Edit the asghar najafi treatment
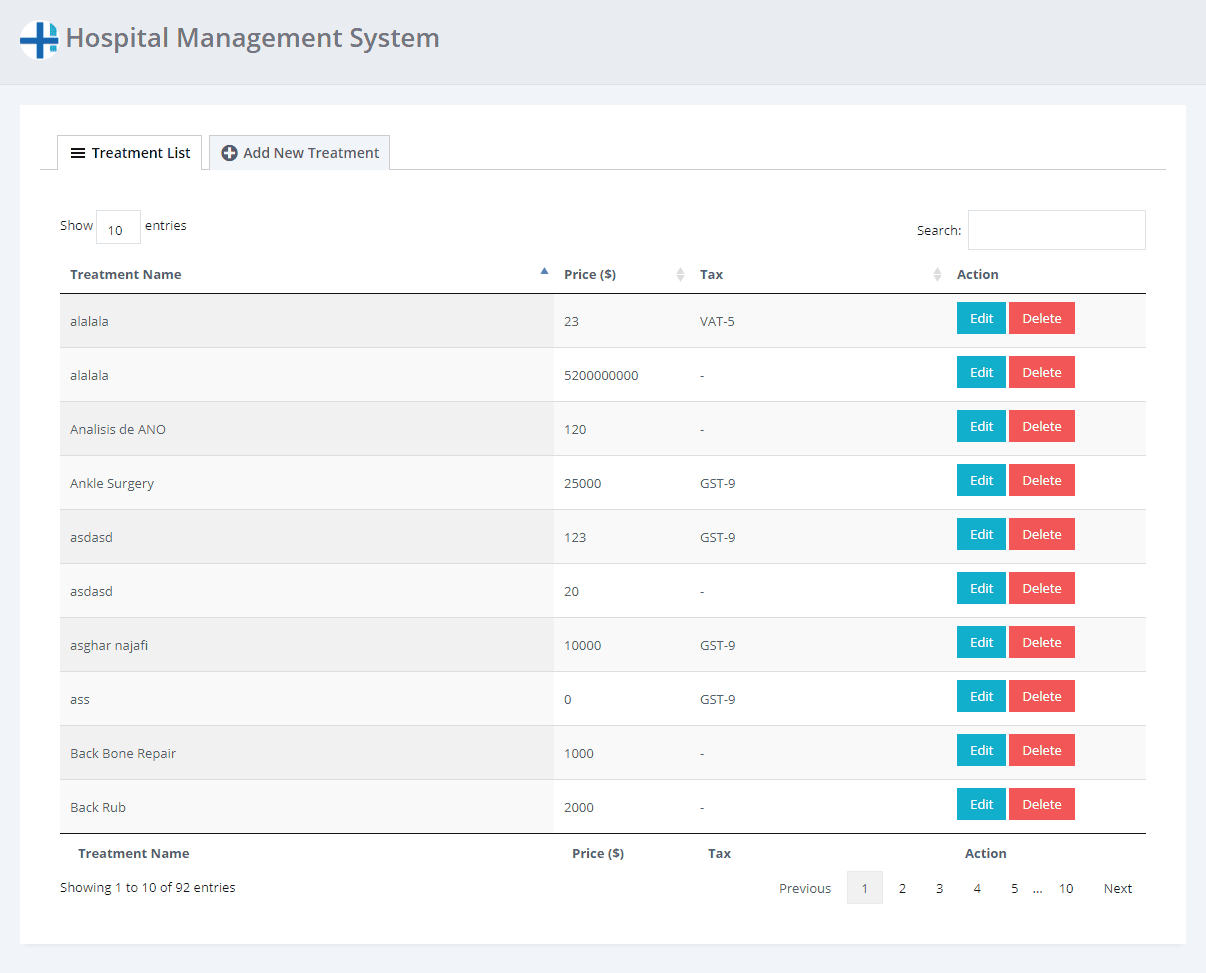The width and height of the screenshot is (1206, 973). [981, 642]
